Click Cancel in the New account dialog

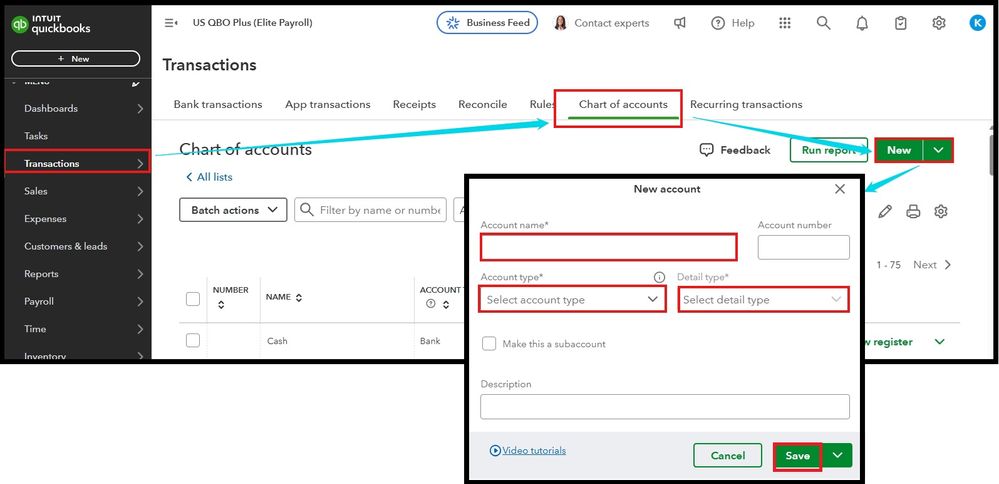click(x=728, y=455)
